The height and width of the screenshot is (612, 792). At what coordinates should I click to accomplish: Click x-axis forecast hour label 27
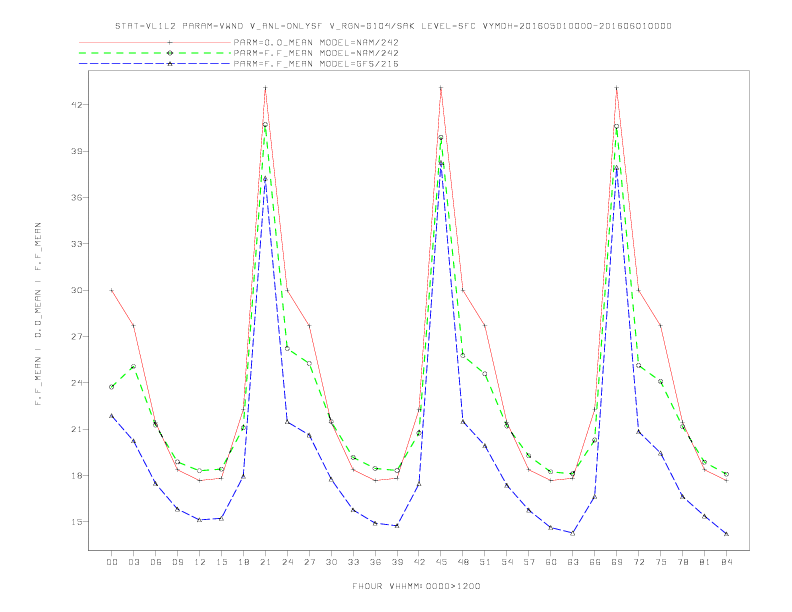tap(309, 562)
